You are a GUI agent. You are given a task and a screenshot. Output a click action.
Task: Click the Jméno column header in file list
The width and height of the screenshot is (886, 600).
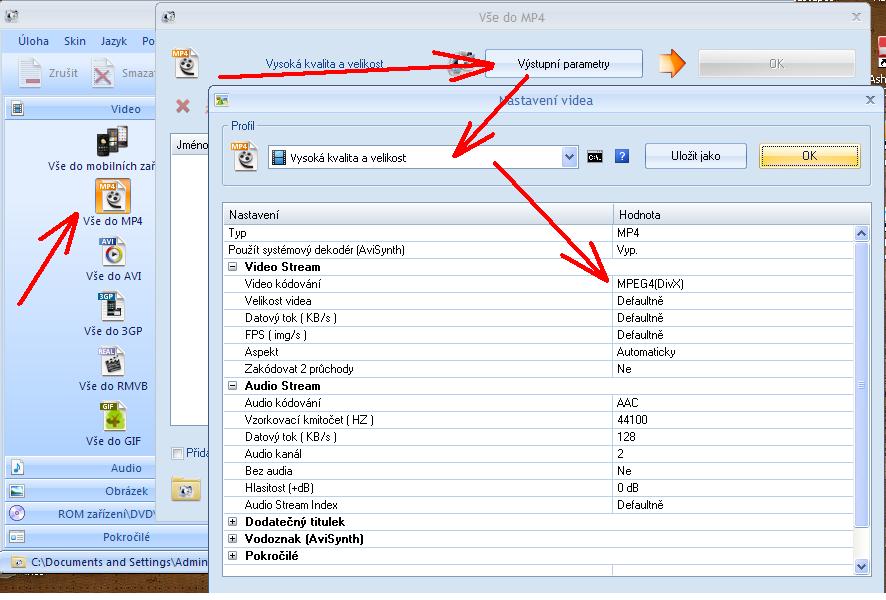coord(190,145)
